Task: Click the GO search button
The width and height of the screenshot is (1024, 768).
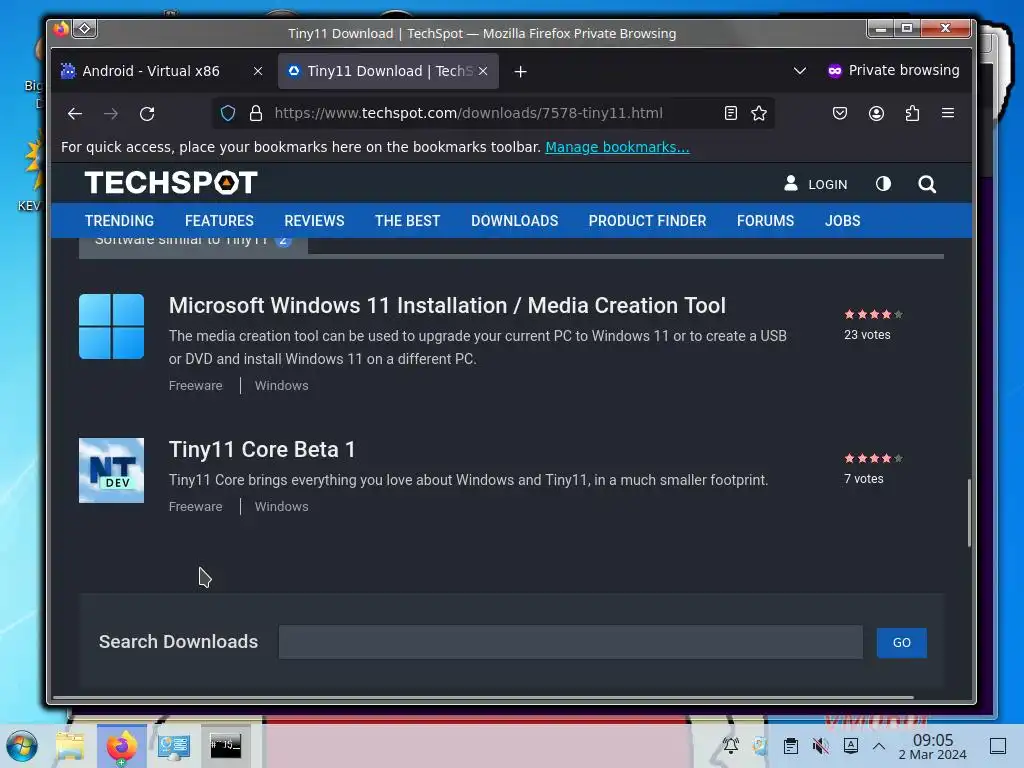Action: tap(901, 643)
